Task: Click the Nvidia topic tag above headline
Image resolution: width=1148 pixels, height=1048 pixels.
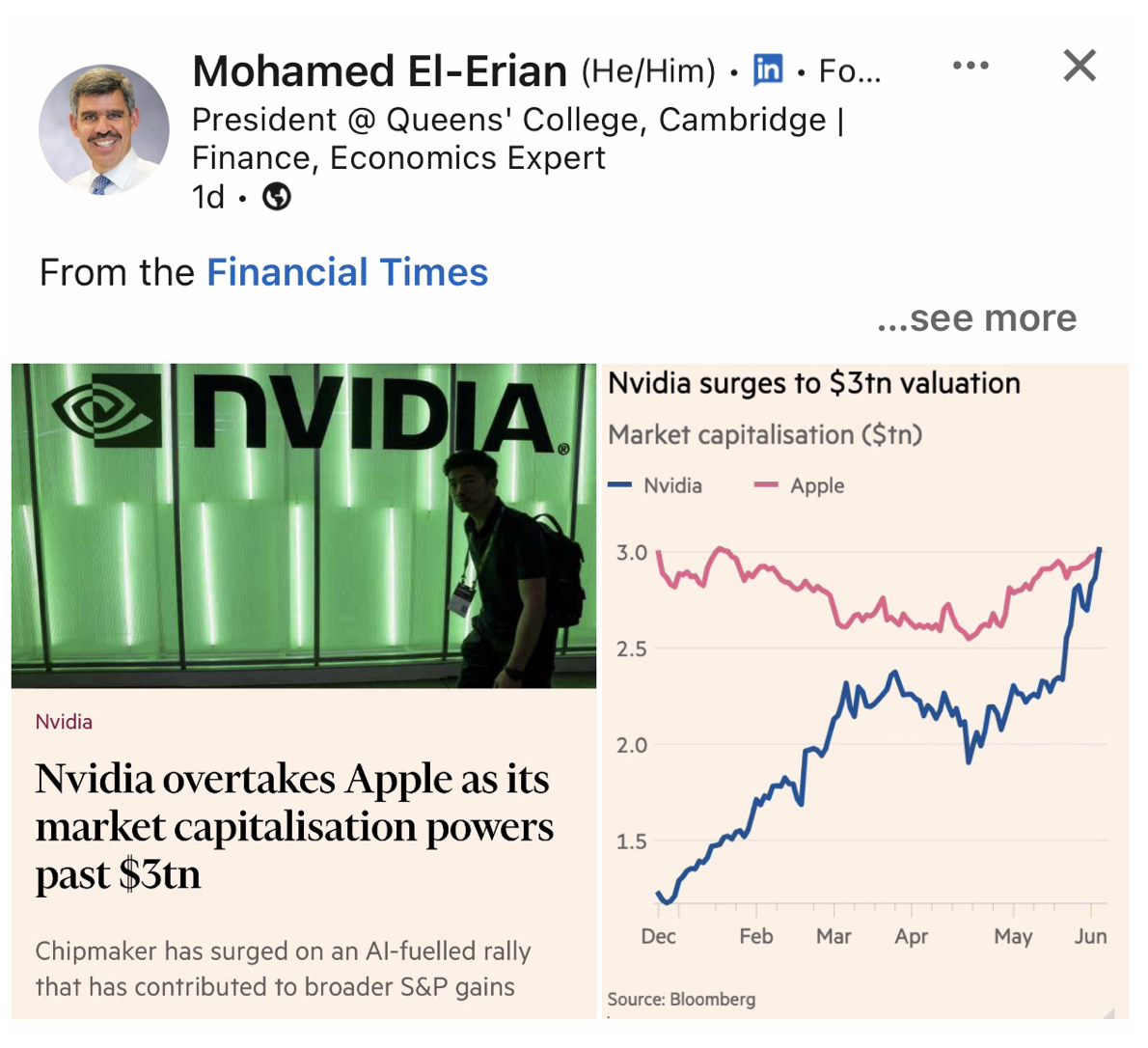Action: coord(64,722)
